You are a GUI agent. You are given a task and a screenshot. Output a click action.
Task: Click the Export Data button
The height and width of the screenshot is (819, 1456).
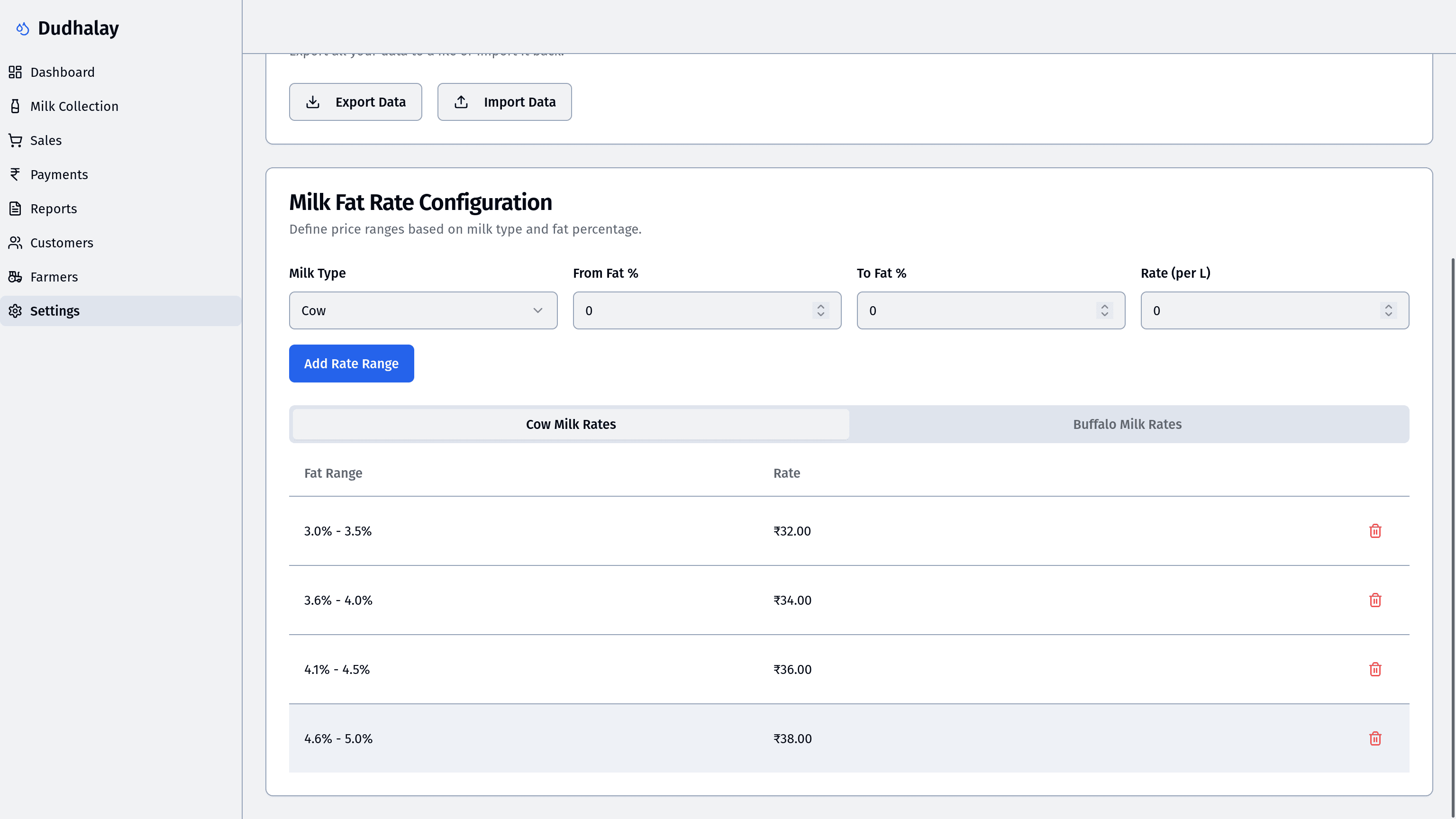click(355, 102)
